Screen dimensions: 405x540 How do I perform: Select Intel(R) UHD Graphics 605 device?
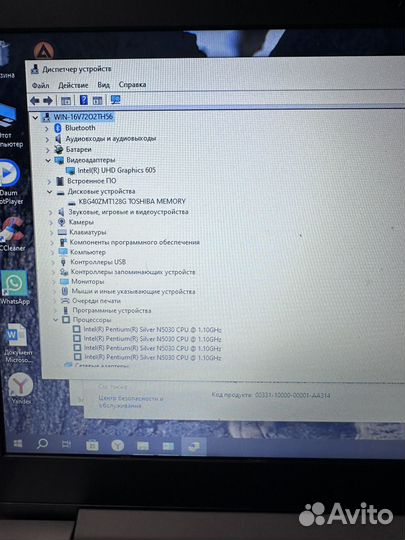point(116,170)
